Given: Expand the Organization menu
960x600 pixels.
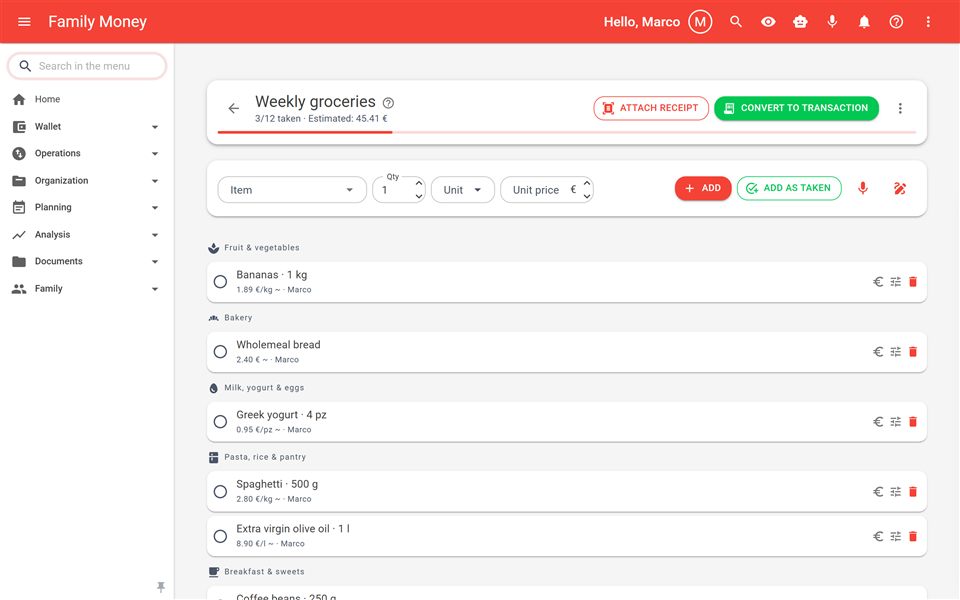Looking at the screenshot, I should [x=86, y=181].
